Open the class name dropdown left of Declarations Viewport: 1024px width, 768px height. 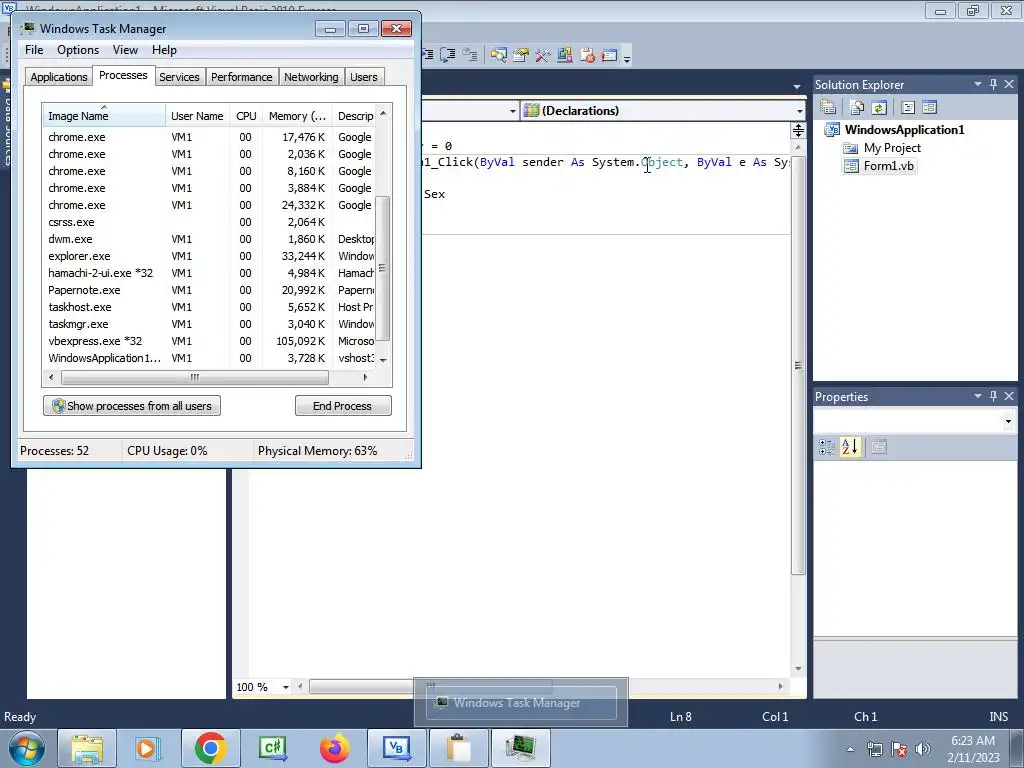(513, 111)
